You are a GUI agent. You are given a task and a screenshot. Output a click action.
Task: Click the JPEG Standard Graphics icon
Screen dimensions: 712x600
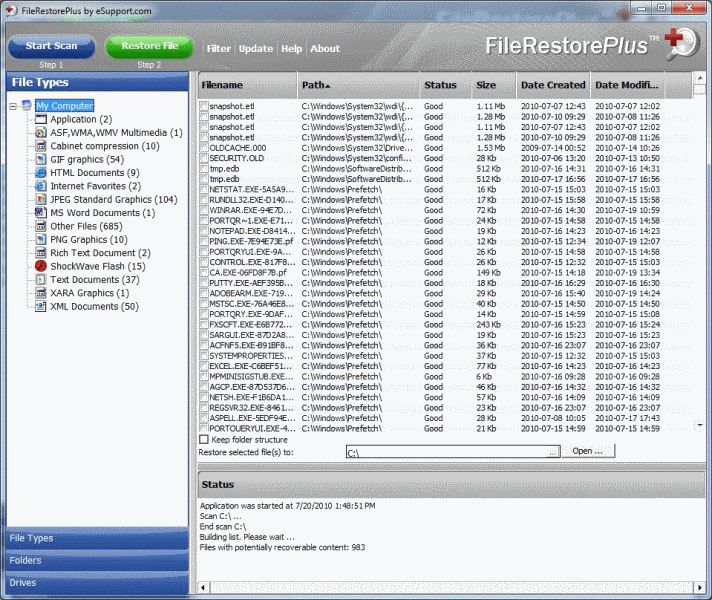[x=41, y=199]
